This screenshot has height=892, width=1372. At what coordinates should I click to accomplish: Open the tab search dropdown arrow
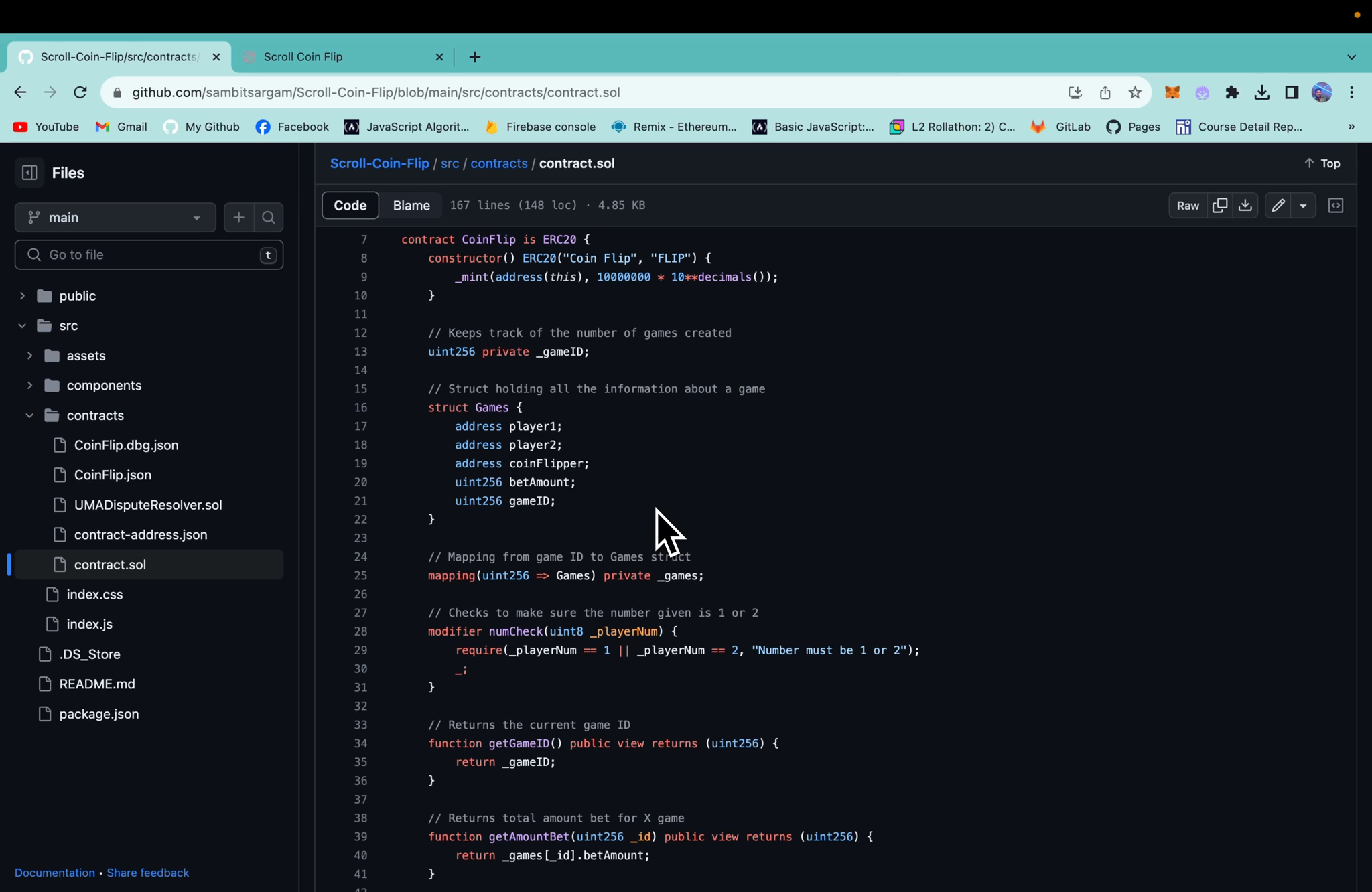(1351, 57)
